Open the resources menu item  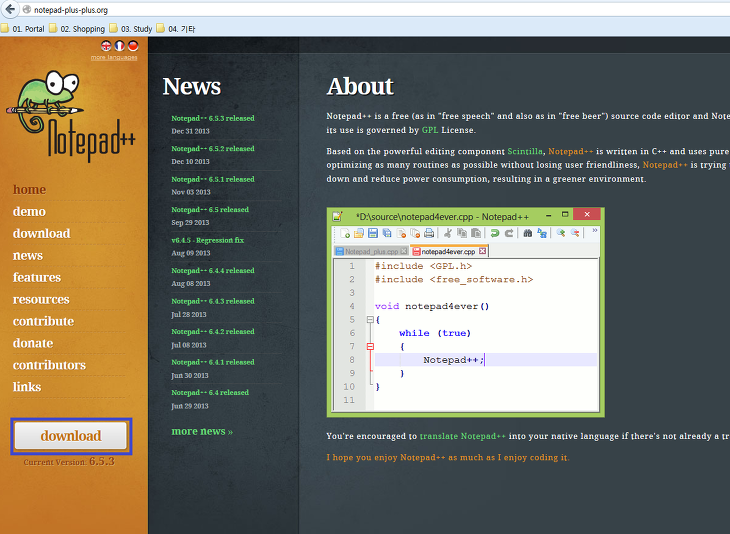coord(41,299)
